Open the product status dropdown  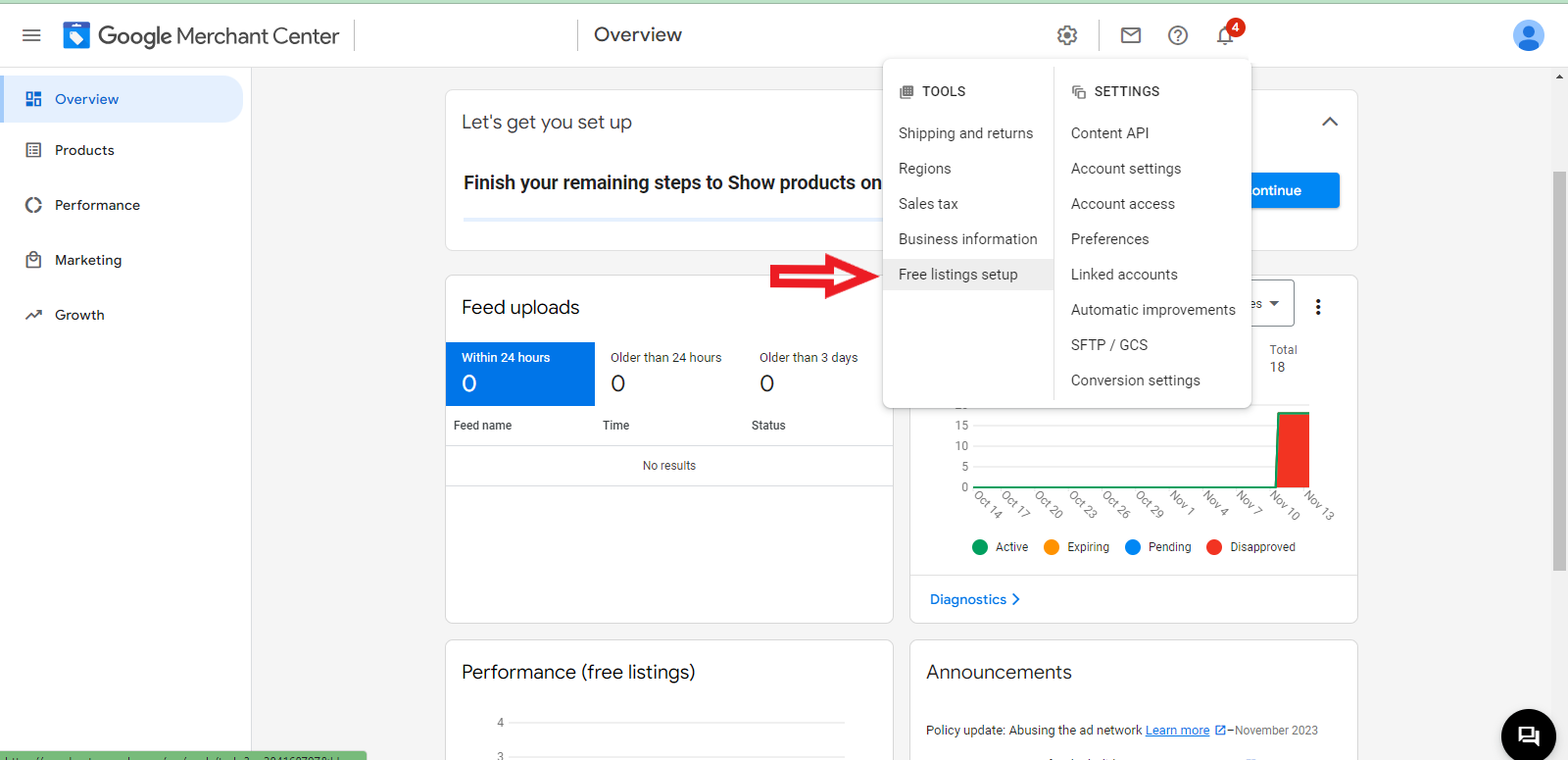(1272, 303)
